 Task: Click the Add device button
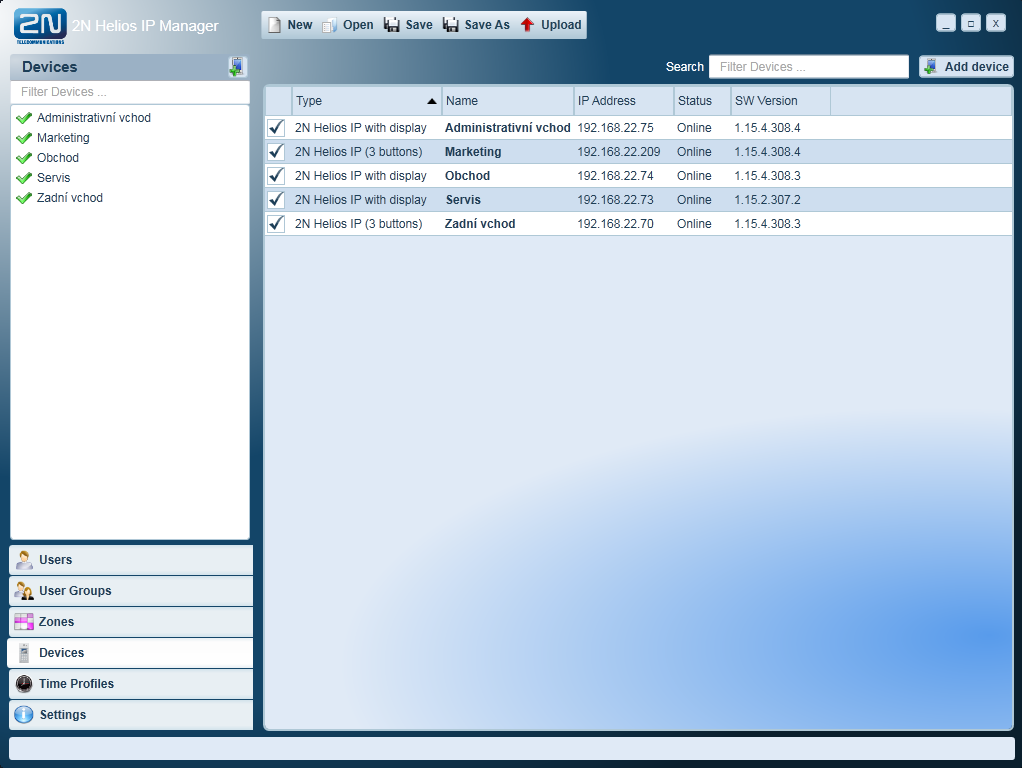(x=967, y=66)
